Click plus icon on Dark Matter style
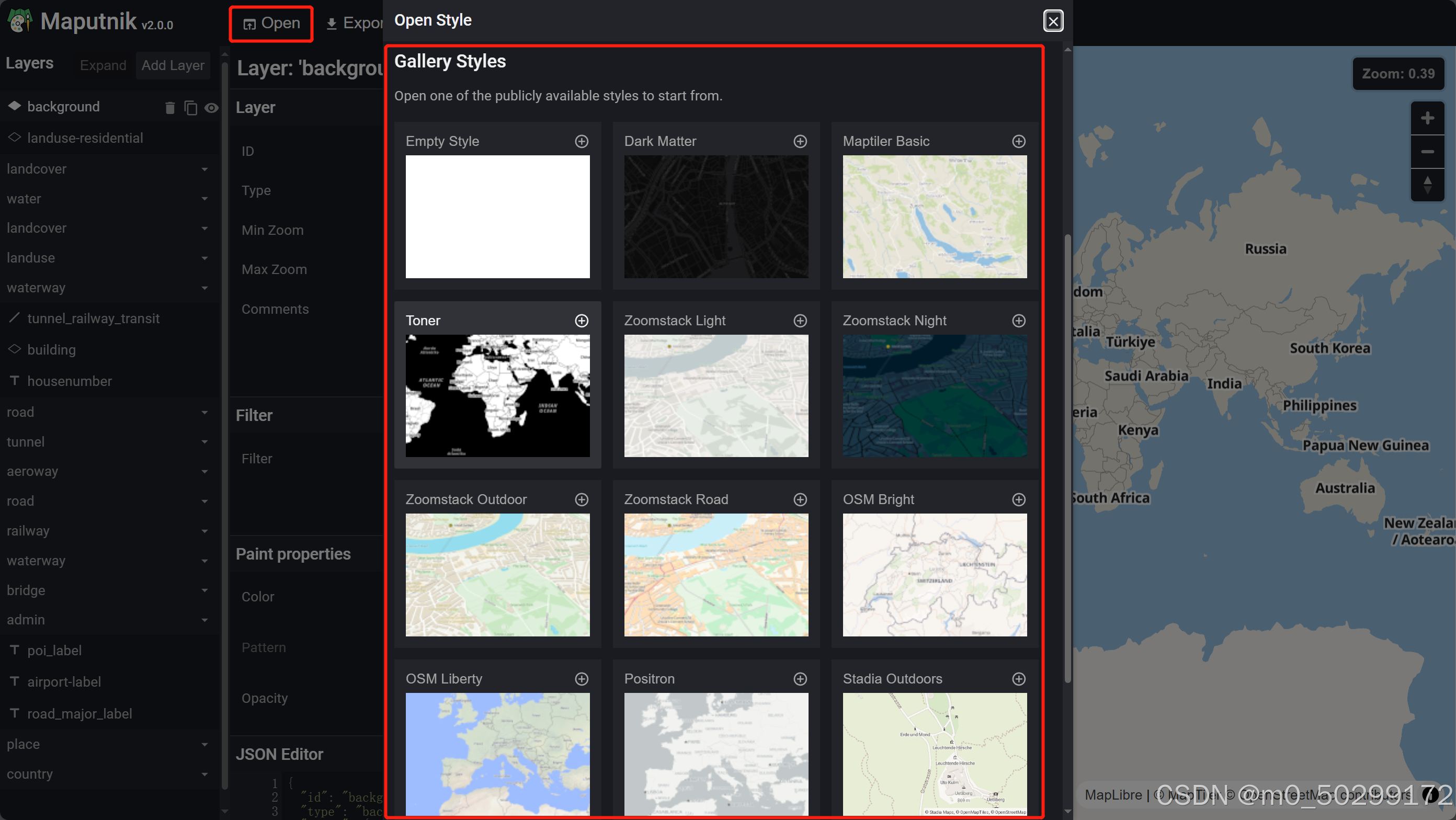The height and width of the screenshot is (820, 1456). click(800, 141)
